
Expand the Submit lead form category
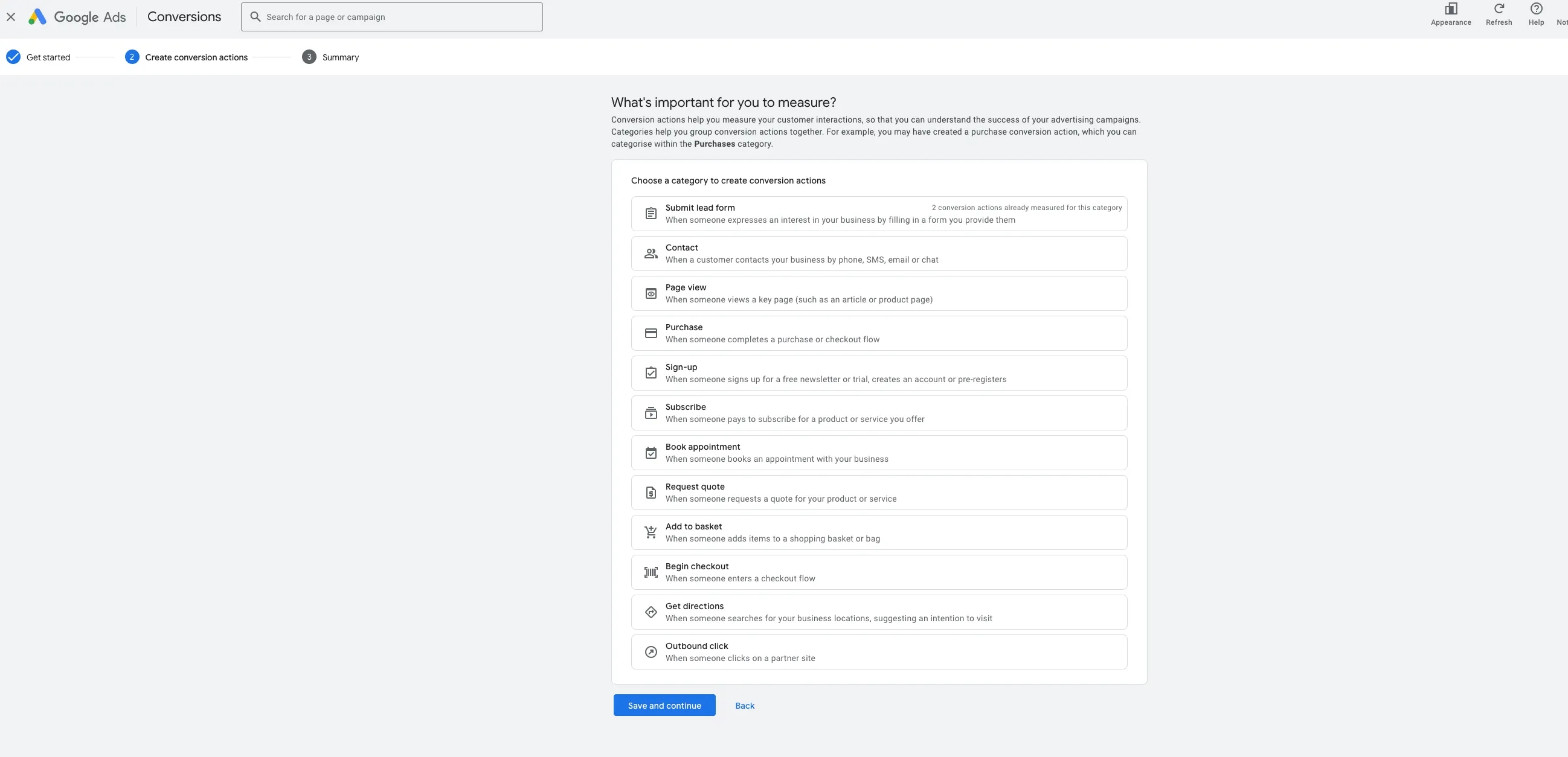(x=879, y=214)
